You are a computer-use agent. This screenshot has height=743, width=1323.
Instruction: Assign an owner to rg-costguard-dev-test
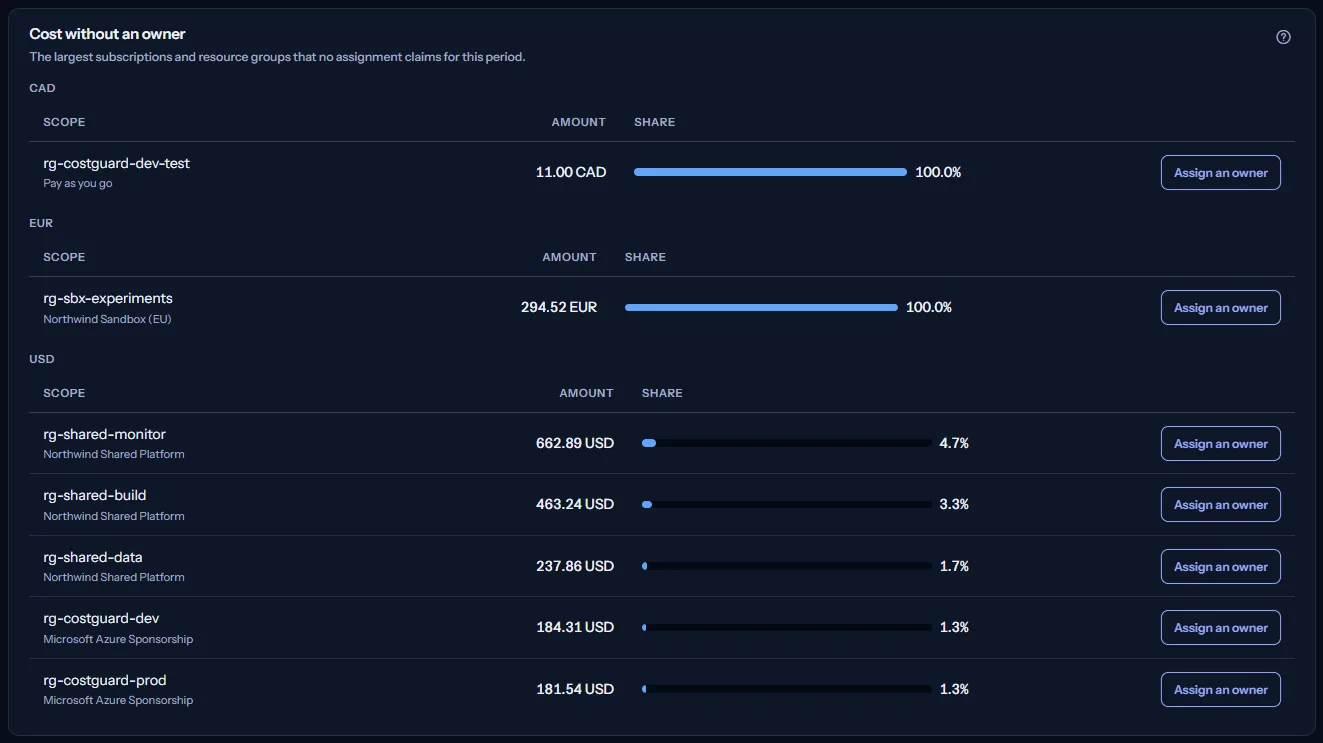click(x=1221, y=172)
